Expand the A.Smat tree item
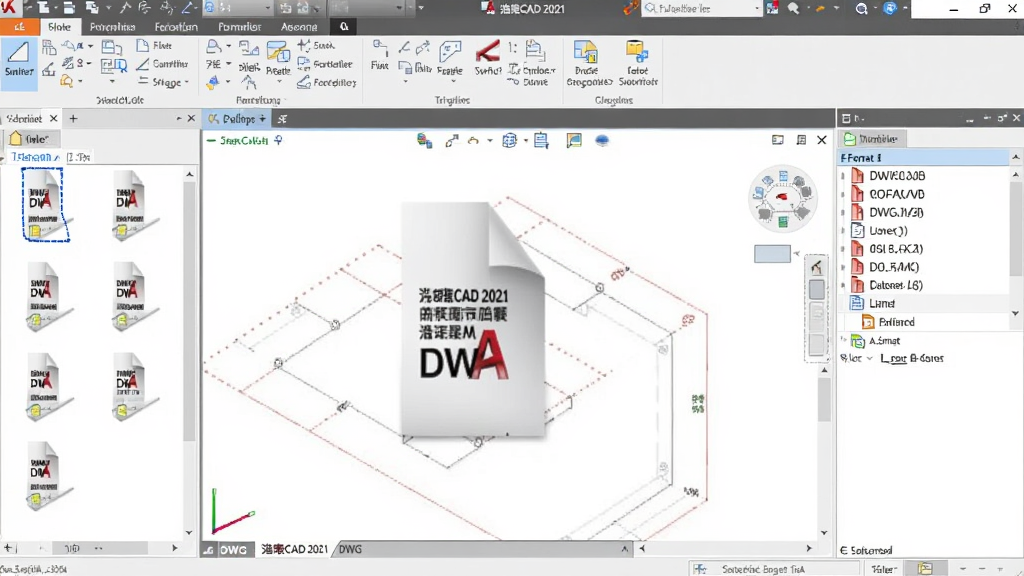The width and height of the screenshot is (1024, 576). click(843, 340)
